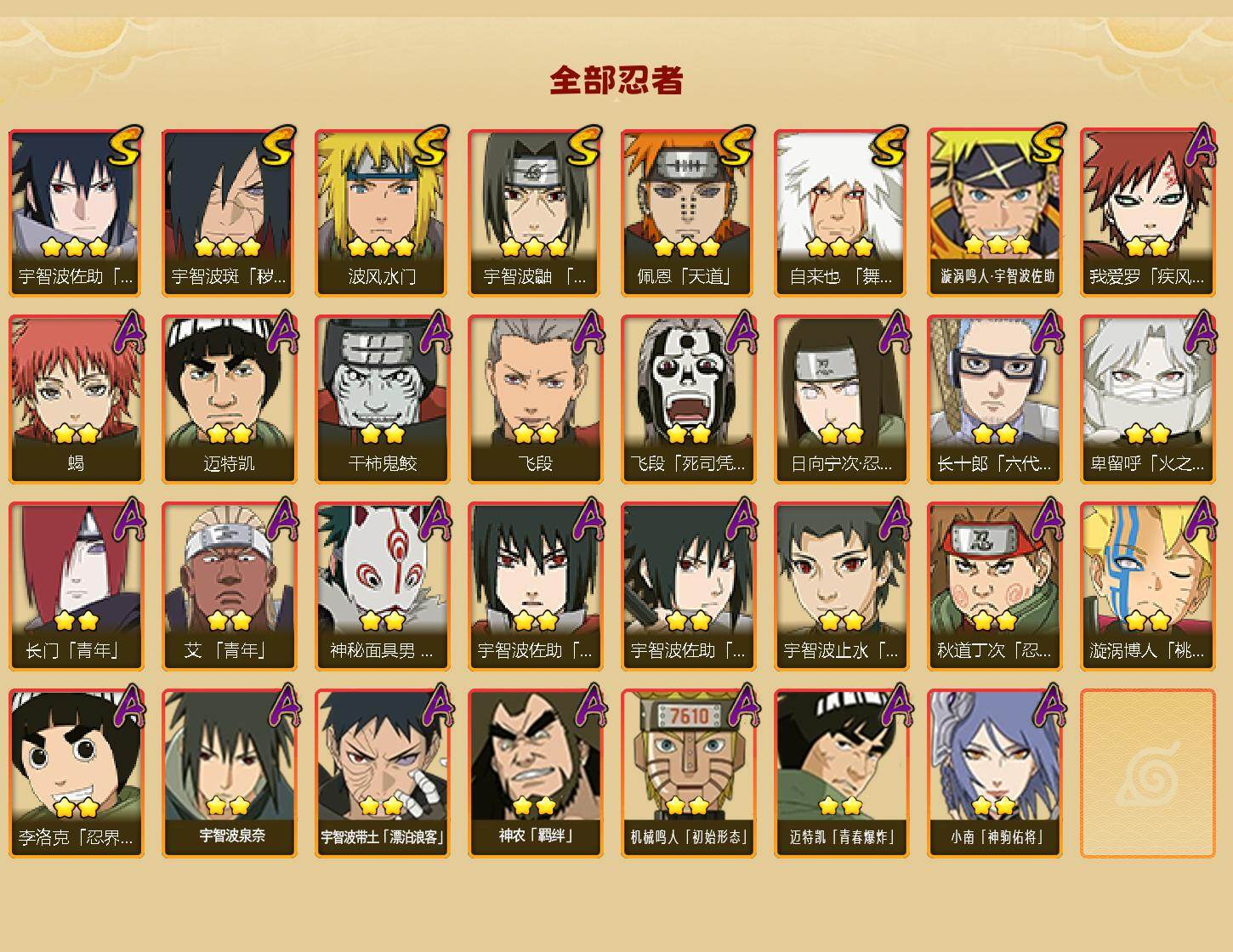Click the 神农「羁绊」 ninja card
This screenshot has width=1233, height=952.
(535, 773)
